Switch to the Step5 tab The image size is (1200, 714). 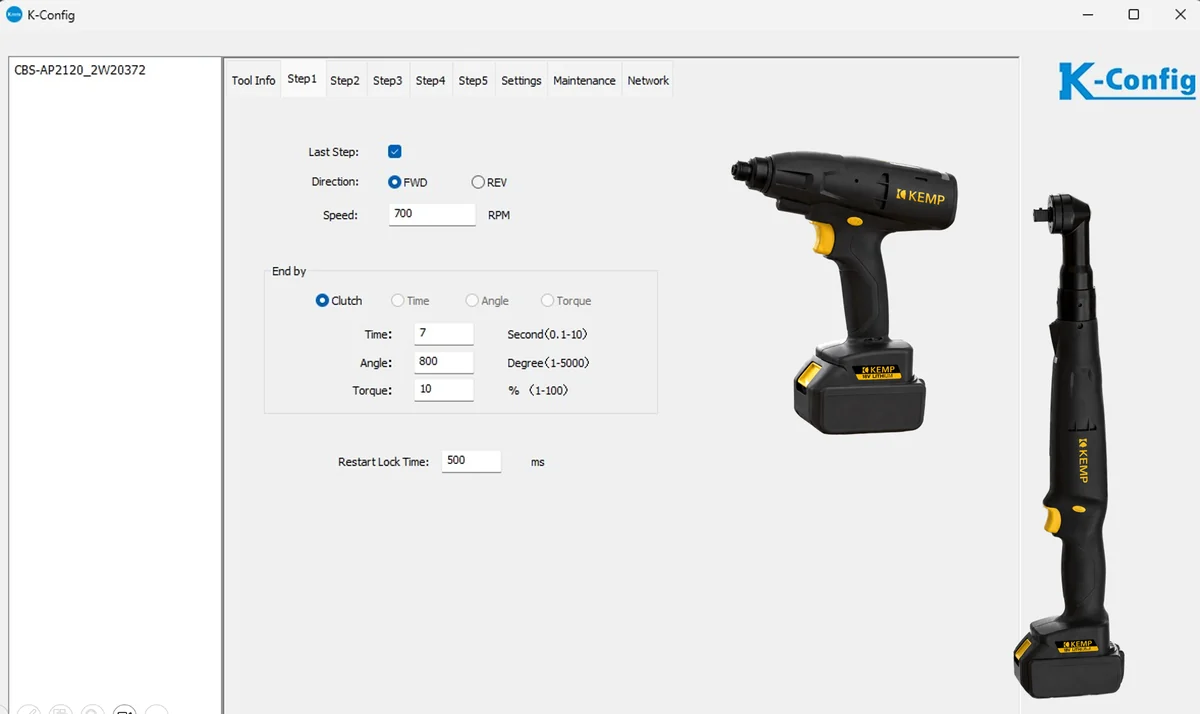(473, 81)
